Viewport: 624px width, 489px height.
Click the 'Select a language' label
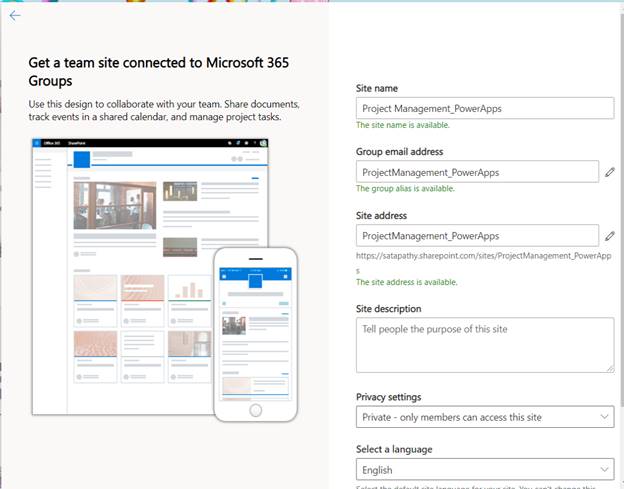(394, 449)
